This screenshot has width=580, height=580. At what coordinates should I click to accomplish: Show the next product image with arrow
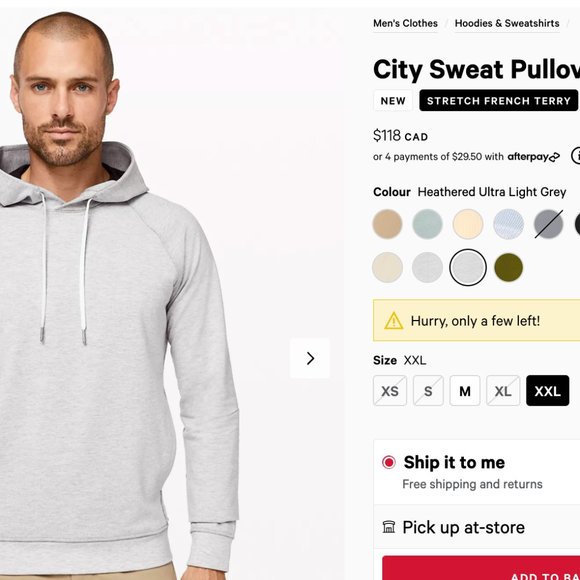310,358
